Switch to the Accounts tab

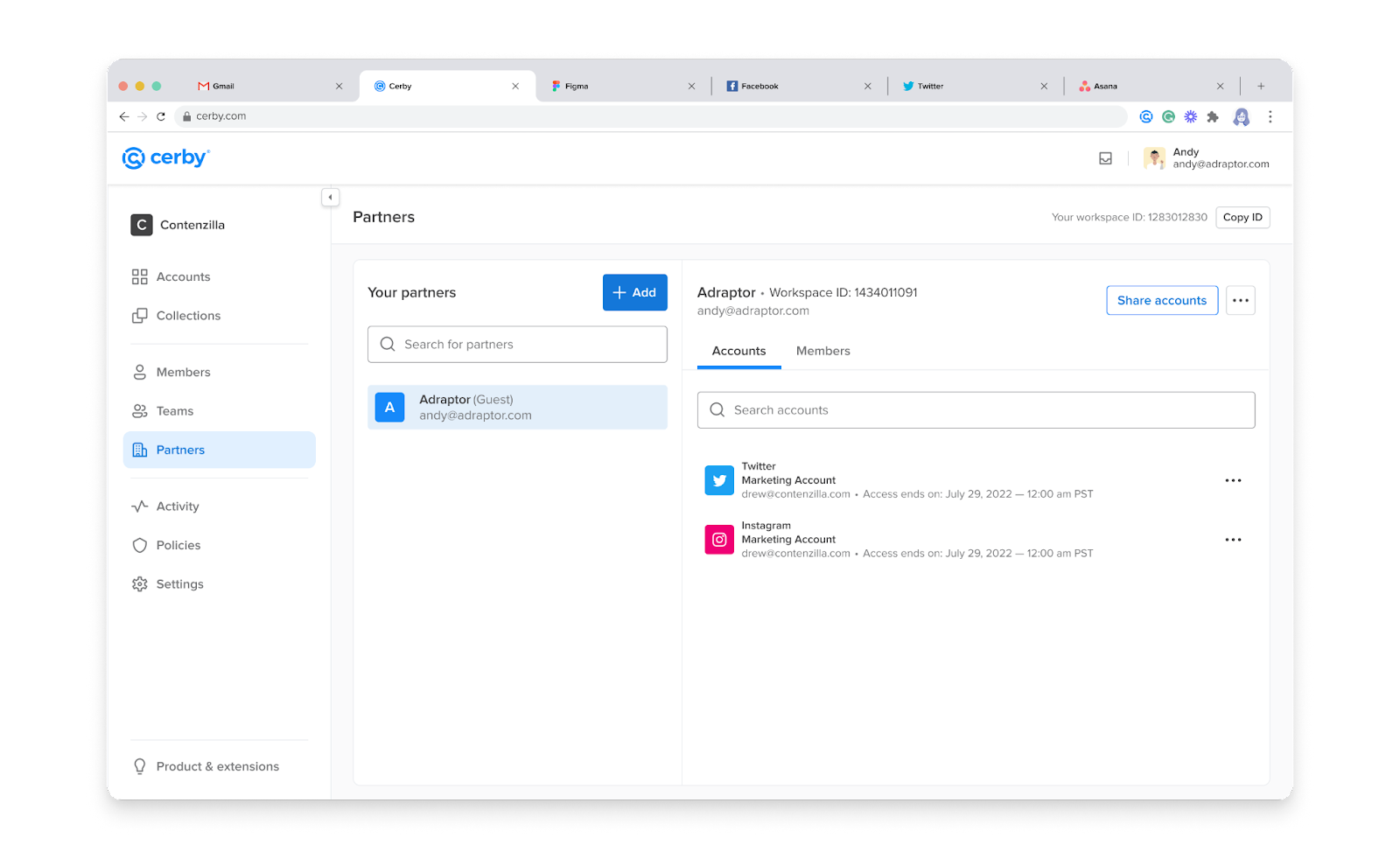(739, 351)
